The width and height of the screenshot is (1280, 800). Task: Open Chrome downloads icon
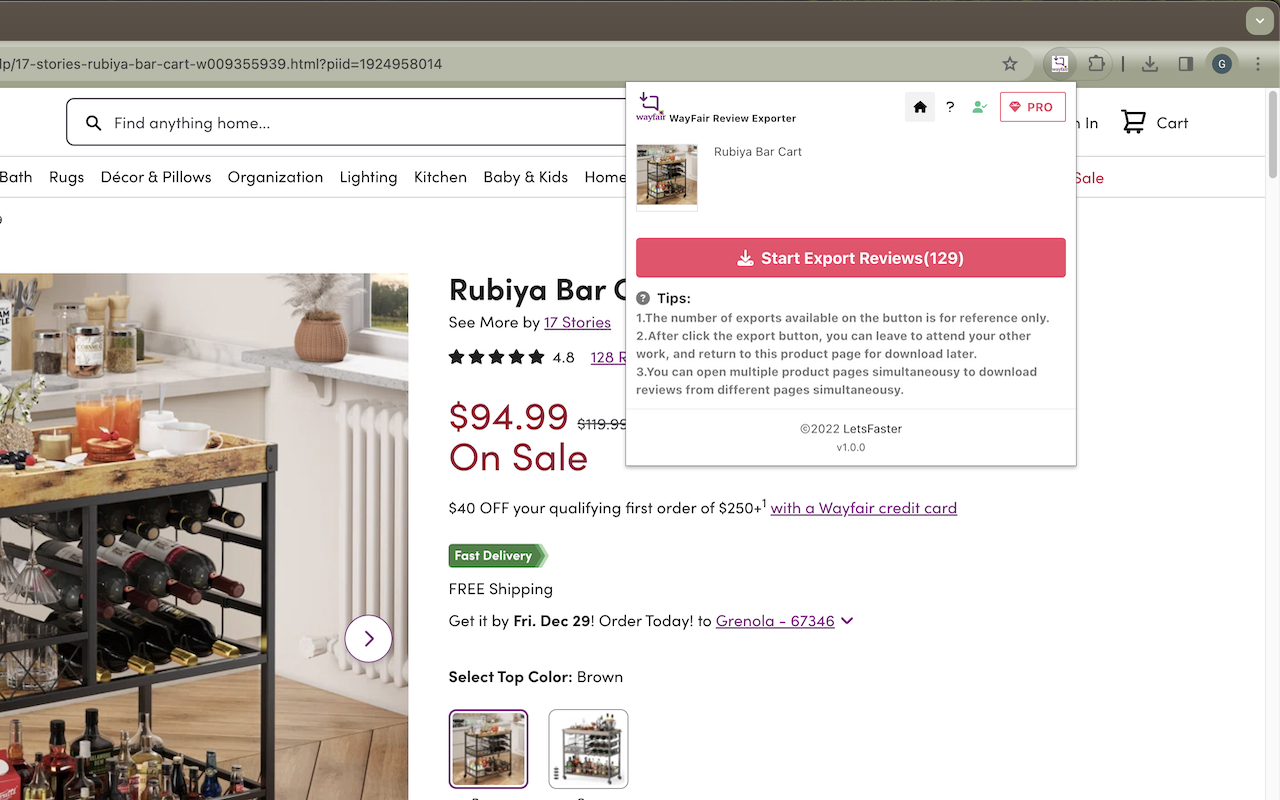coord(1150,64)
